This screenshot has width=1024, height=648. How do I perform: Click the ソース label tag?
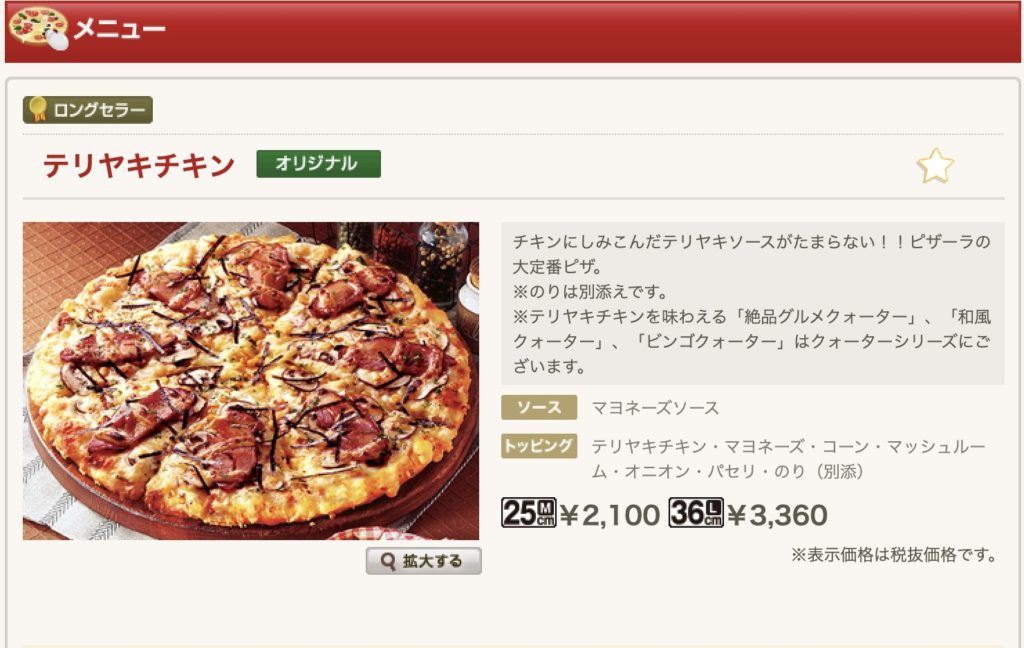[539, 408]
